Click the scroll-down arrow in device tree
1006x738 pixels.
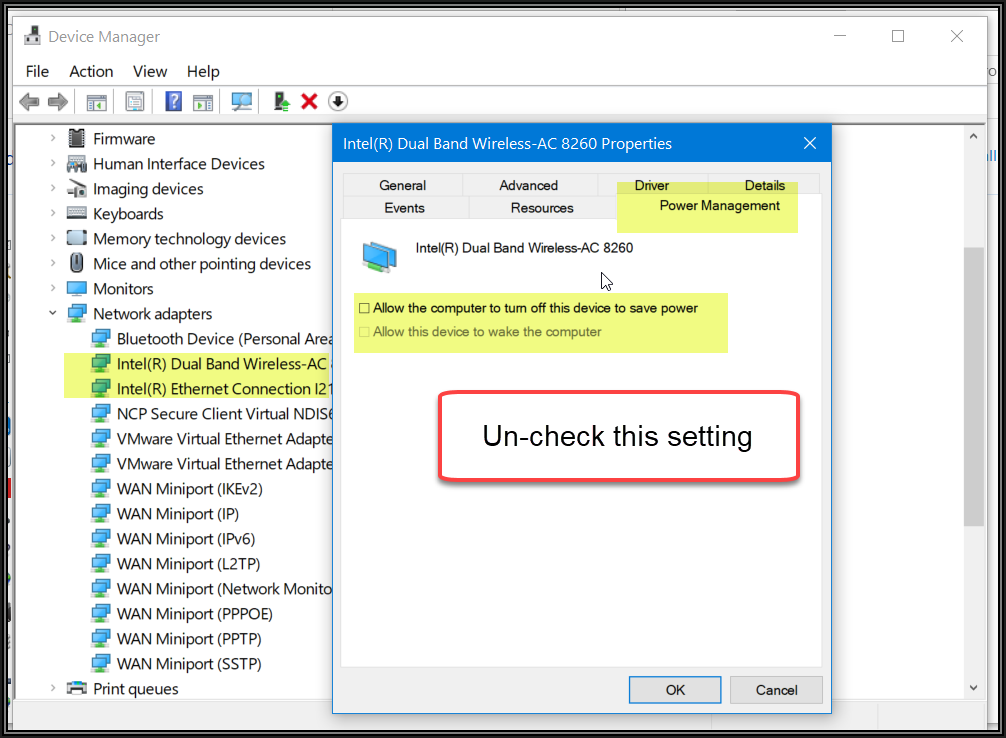973,687
